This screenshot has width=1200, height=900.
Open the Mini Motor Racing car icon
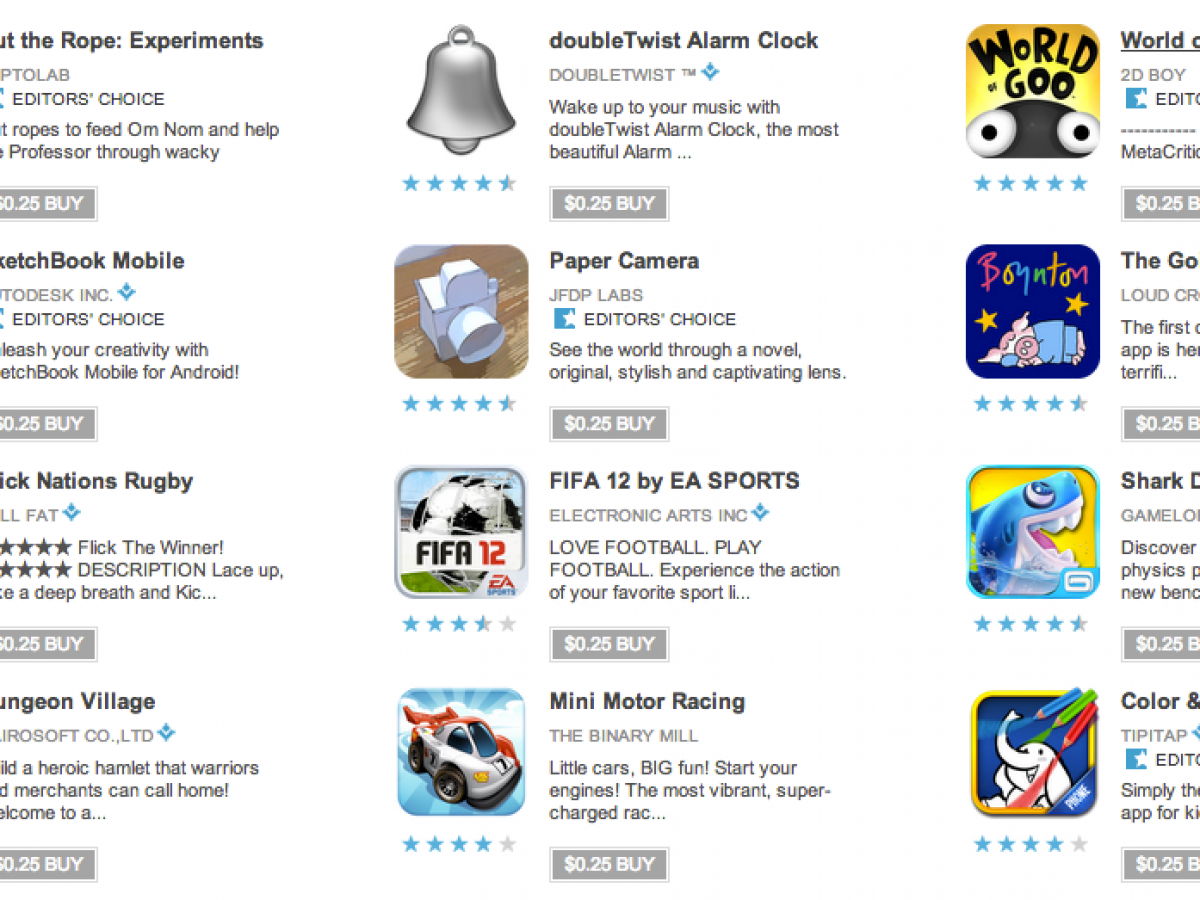[461, 752]
